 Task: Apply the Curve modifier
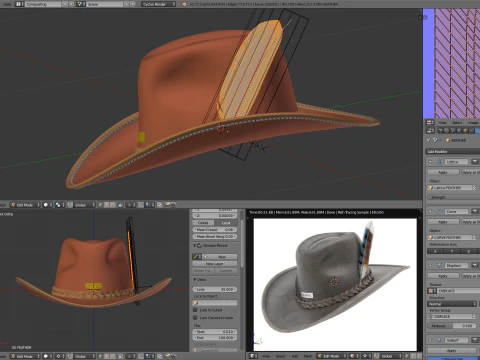point(443,222)
